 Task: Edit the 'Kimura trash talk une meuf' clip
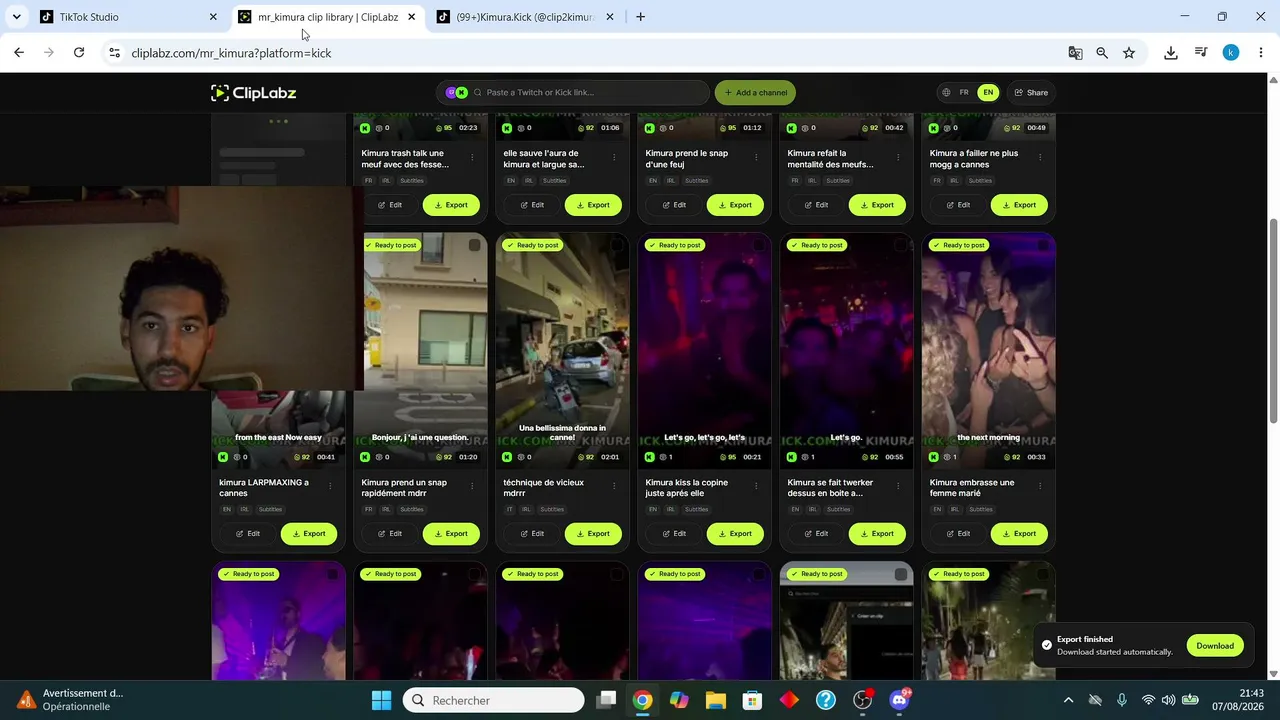[390, 205]
